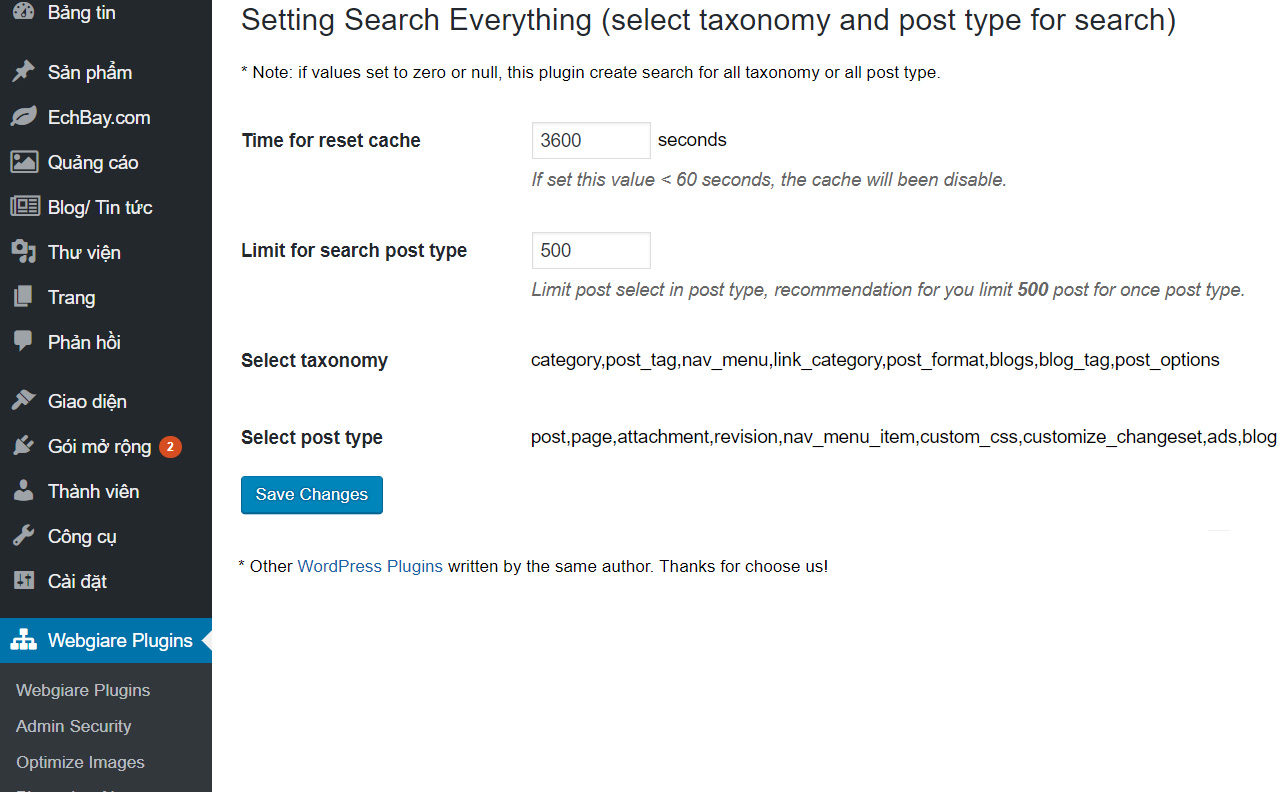The image size is (1278, 792).
Task: Click the sitemap icon beside Webgiare Plugins
Action: (x=24, y=640)
